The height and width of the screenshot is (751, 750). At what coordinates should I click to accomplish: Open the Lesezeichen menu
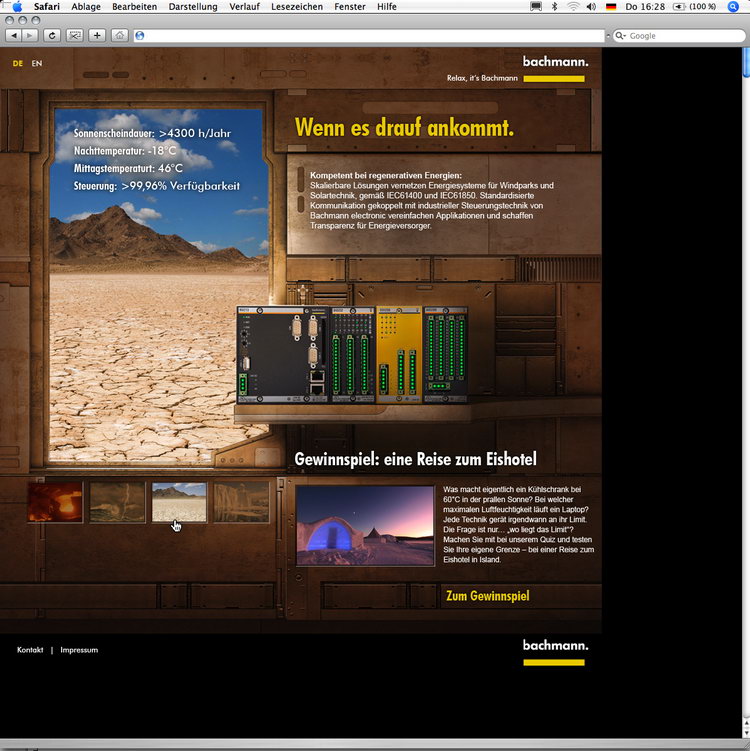(295, 7)
